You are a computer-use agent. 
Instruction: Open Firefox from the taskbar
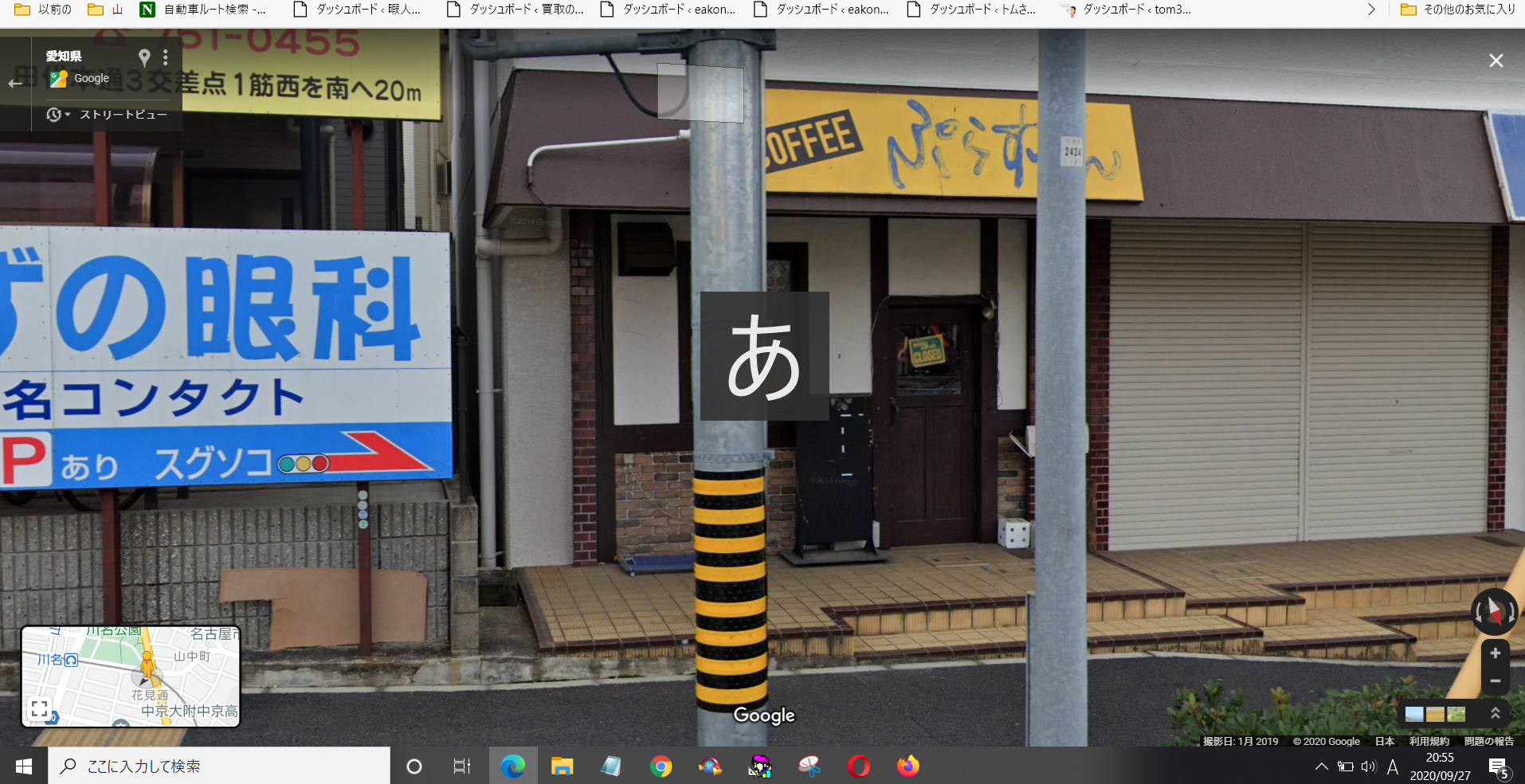pyautogui.click(x=908, y=766)
